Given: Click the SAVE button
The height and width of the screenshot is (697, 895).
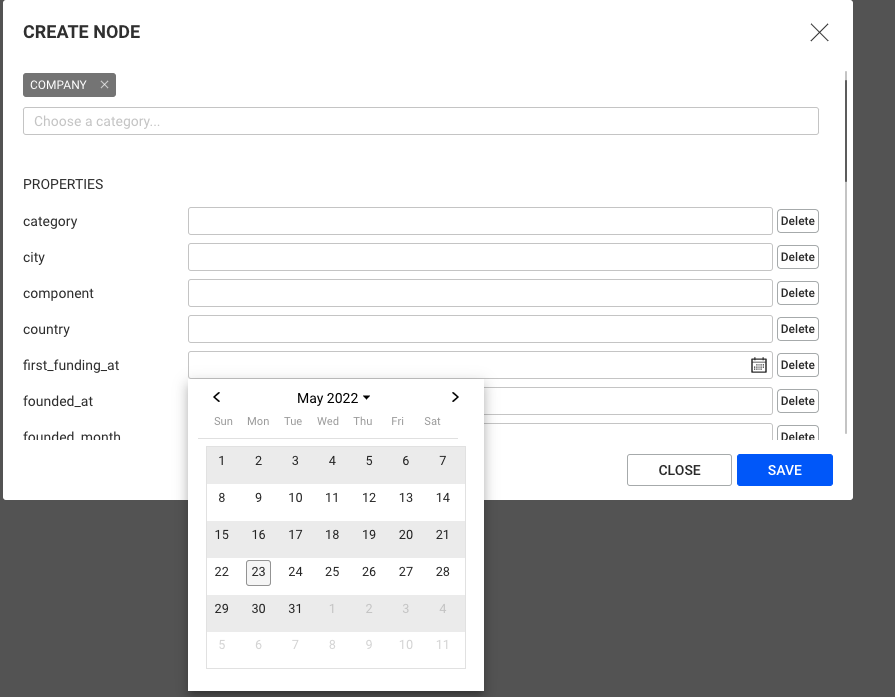Looking at the screenshot, I should (x=784, y=470).
